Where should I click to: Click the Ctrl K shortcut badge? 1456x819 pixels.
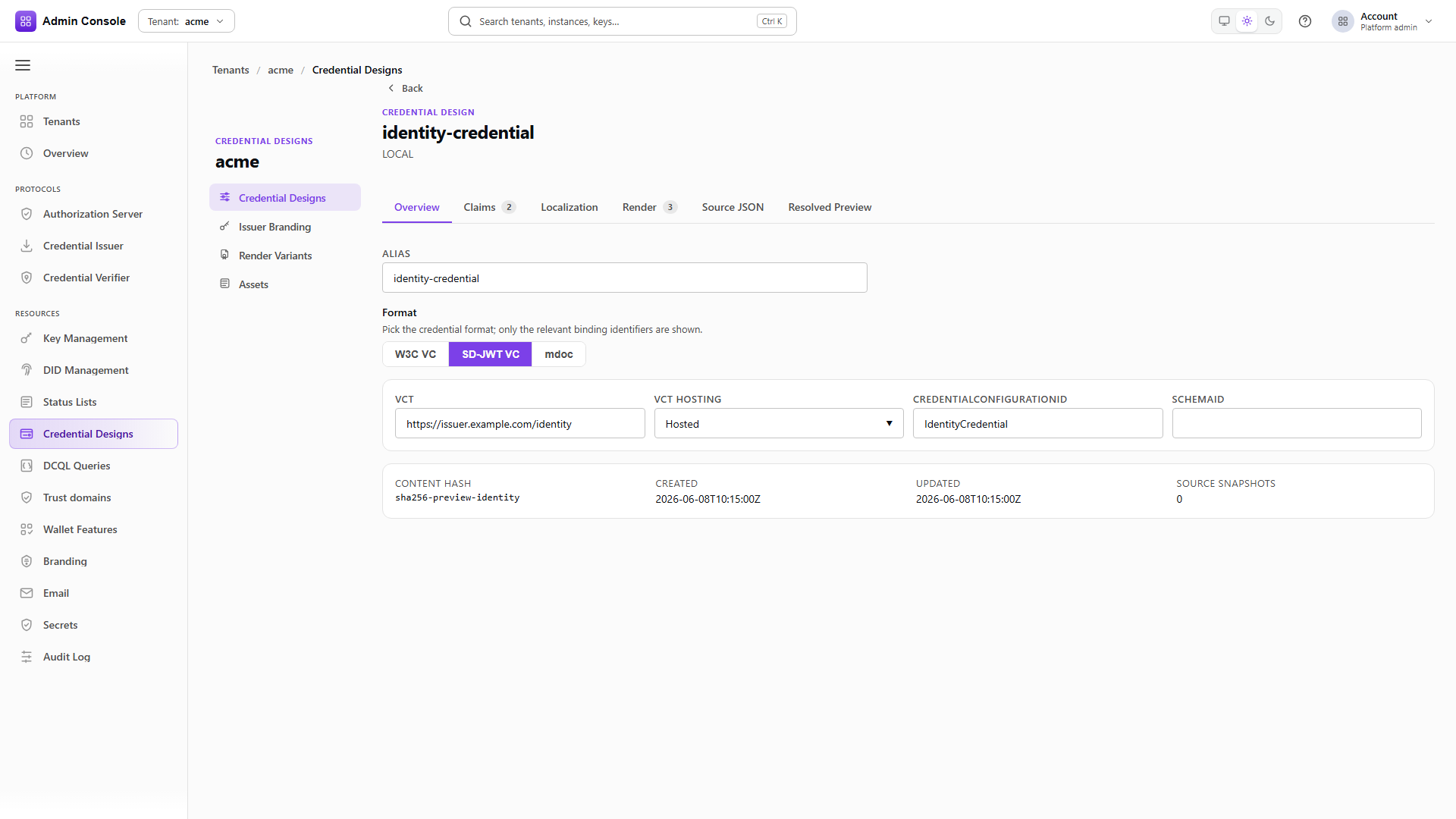(x=772, y=21)
